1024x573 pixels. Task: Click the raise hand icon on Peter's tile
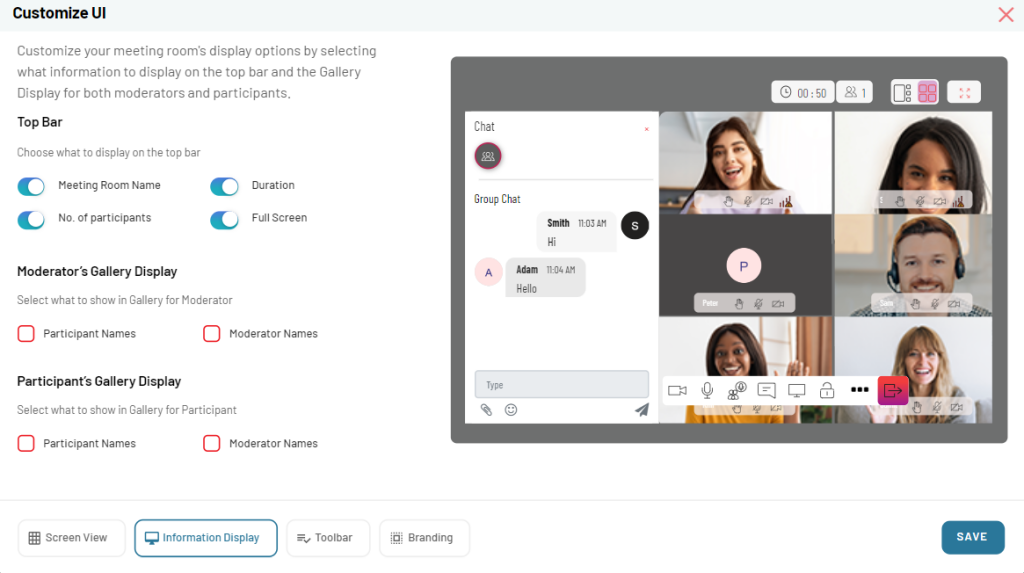(739, 304)
